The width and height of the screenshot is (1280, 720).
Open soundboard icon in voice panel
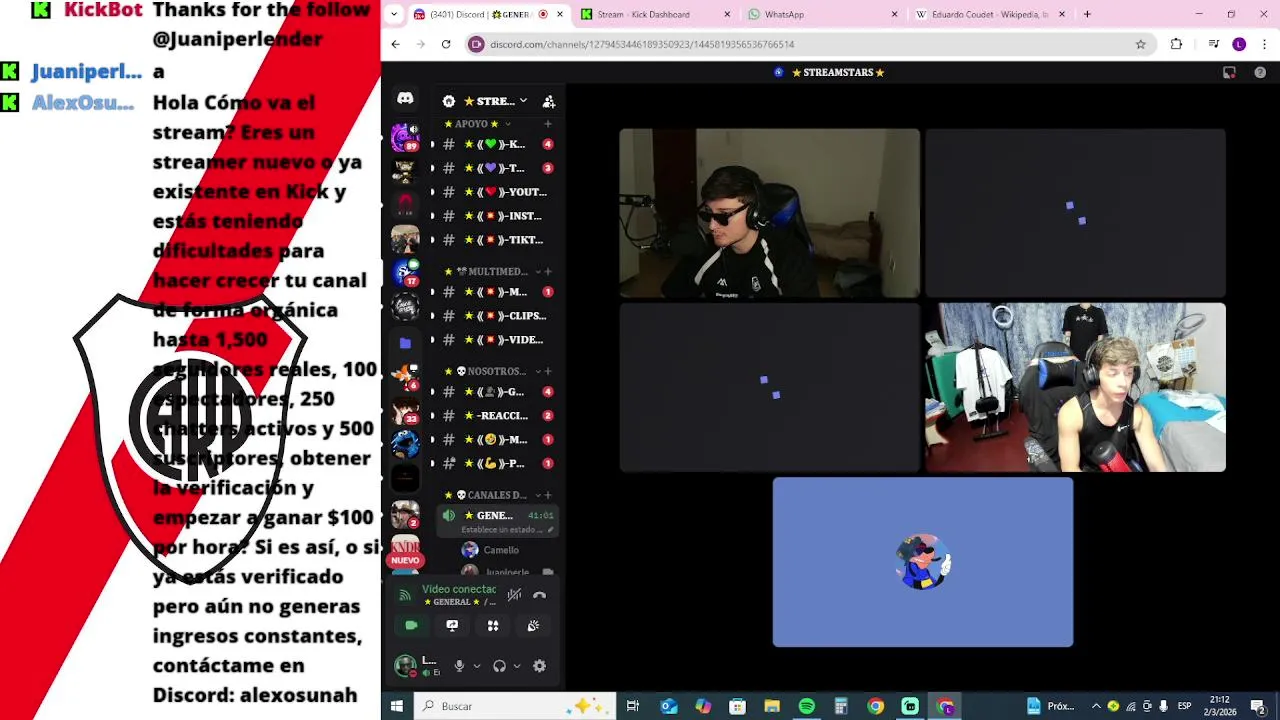(533, 625)
